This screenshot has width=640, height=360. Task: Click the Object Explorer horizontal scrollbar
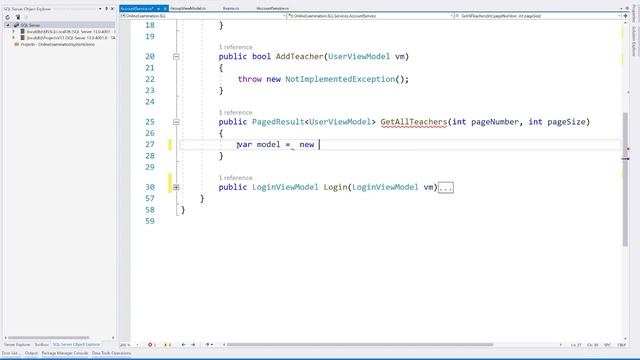click(x=49, y=338)
